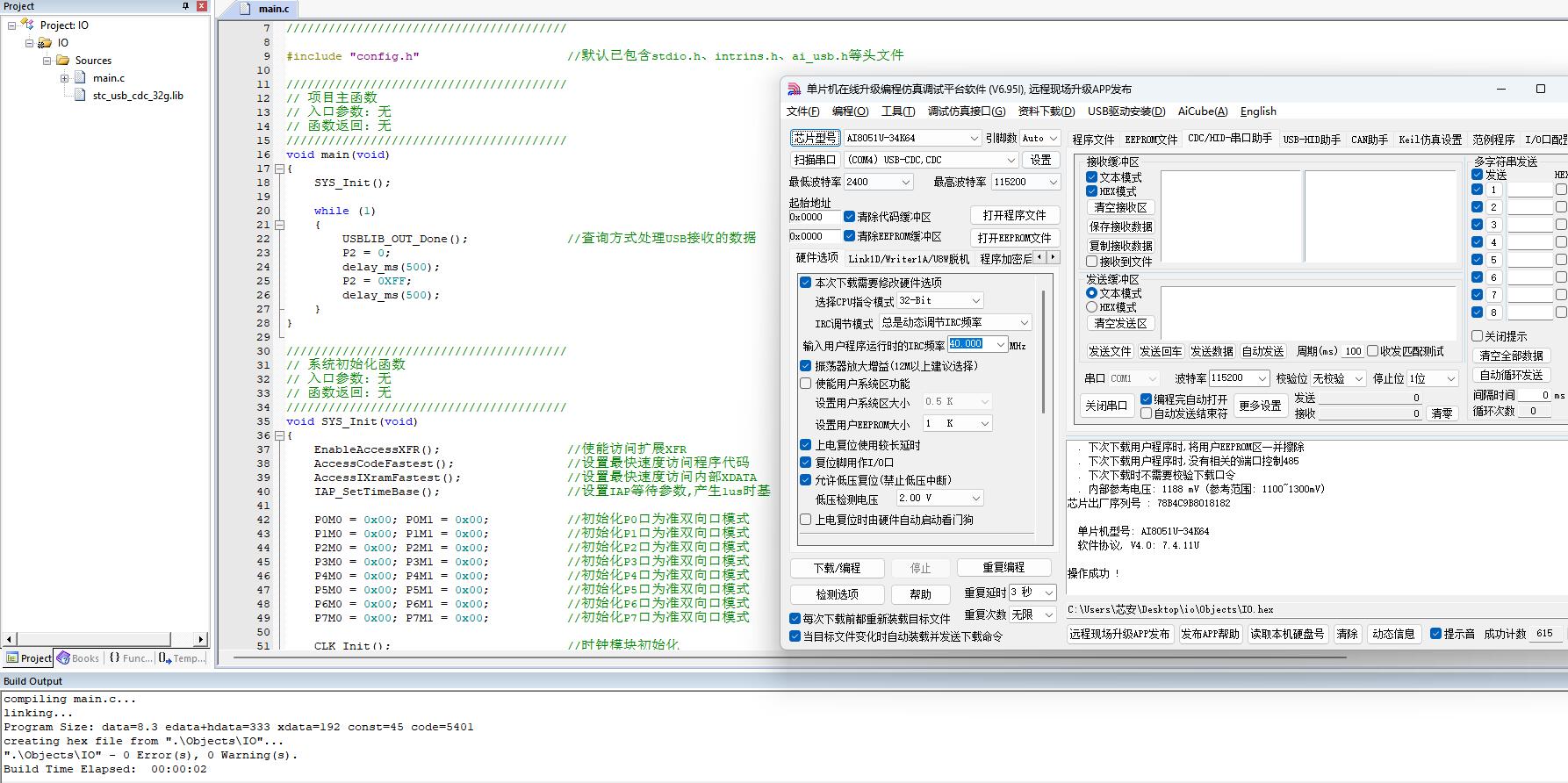This screenshot has width=1568, height=783.
Task: Switch to the USB-HID助手 tab
Action: [x=1312, y=140]
